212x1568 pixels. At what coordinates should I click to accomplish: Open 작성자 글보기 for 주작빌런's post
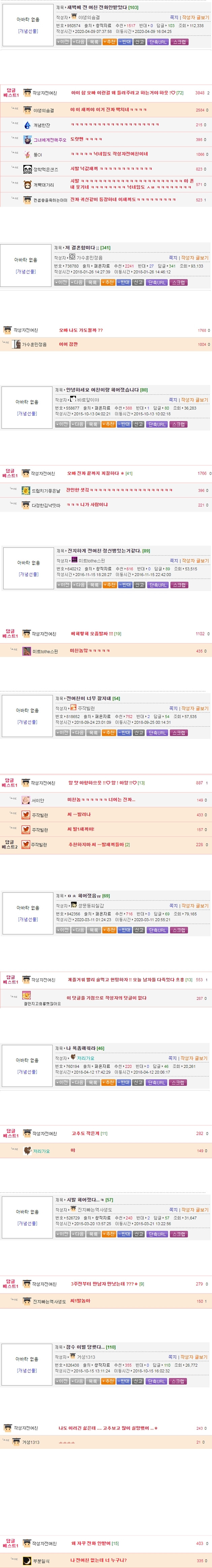click(x=194, y=709)
